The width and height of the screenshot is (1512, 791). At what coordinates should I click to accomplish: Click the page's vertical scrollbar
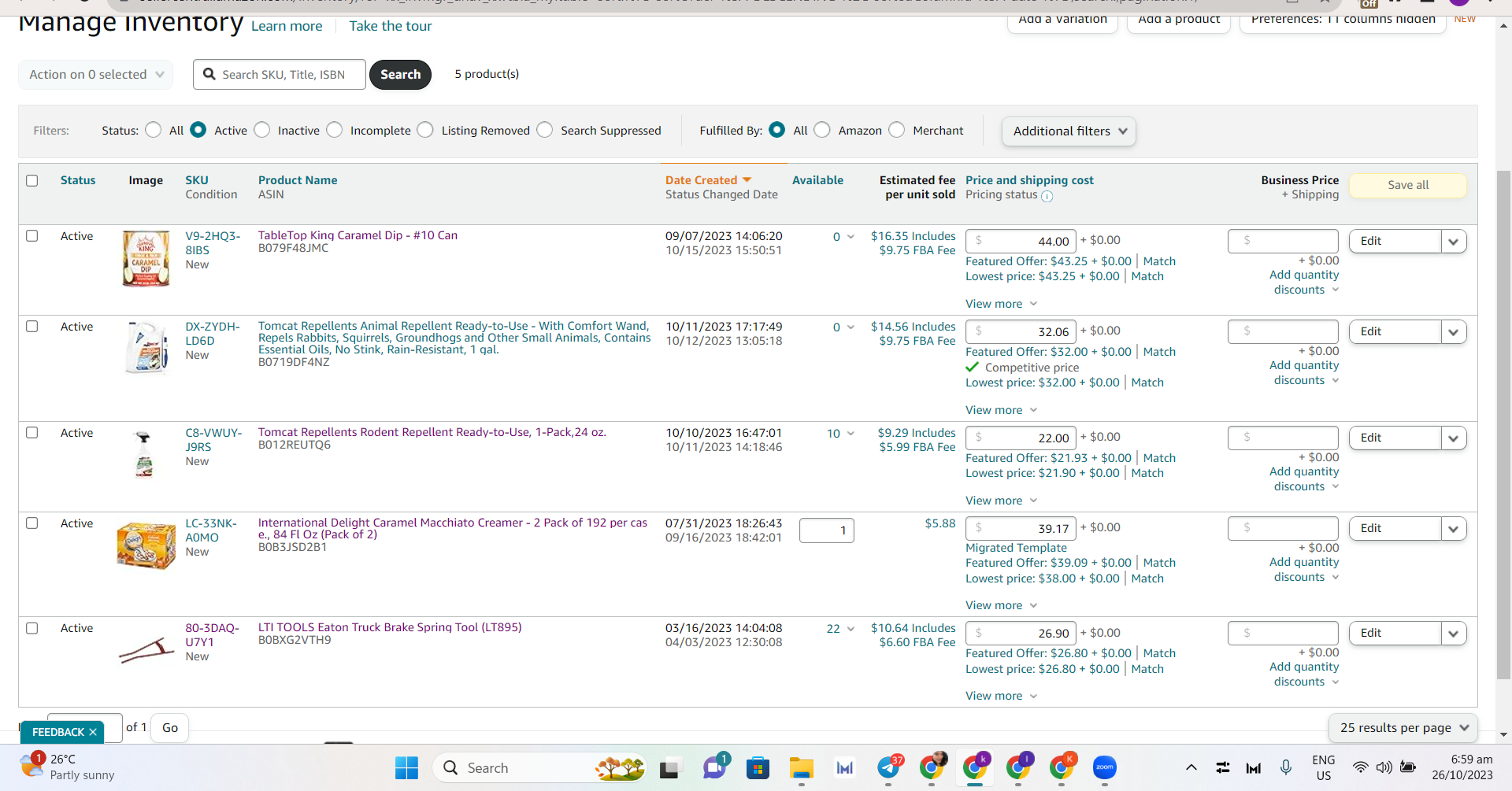1503,423
